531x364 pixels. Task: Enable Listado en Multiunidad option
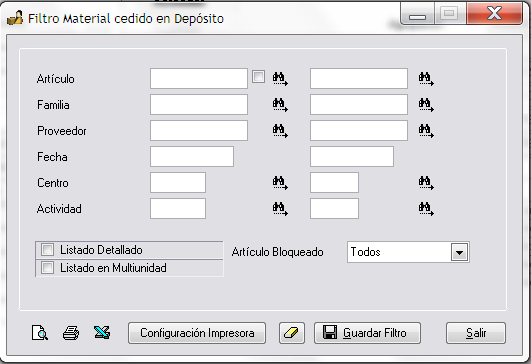[47, 268]
